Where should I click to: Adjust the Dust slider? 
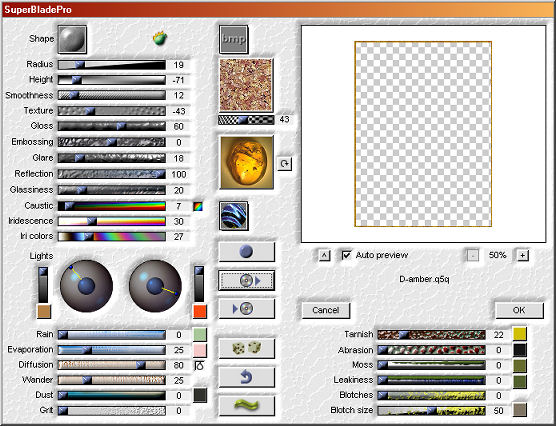tap(112, 395)
